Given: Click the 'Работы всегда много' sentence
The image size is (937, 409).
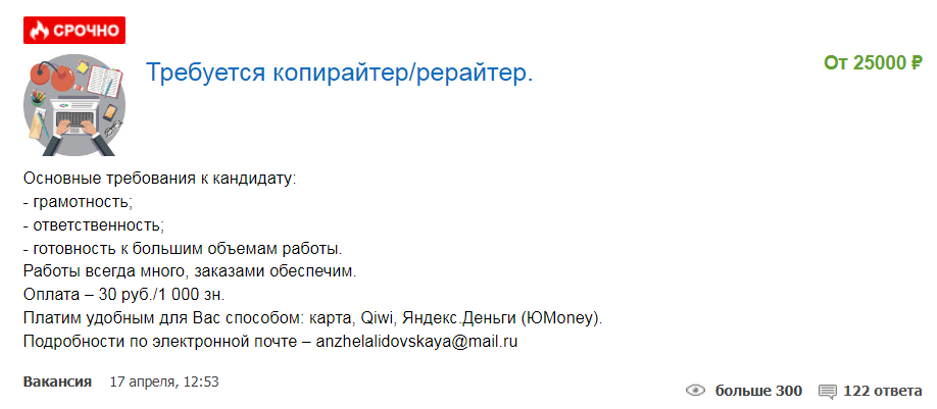Looking at the screenshot, I should pos(189,271).
